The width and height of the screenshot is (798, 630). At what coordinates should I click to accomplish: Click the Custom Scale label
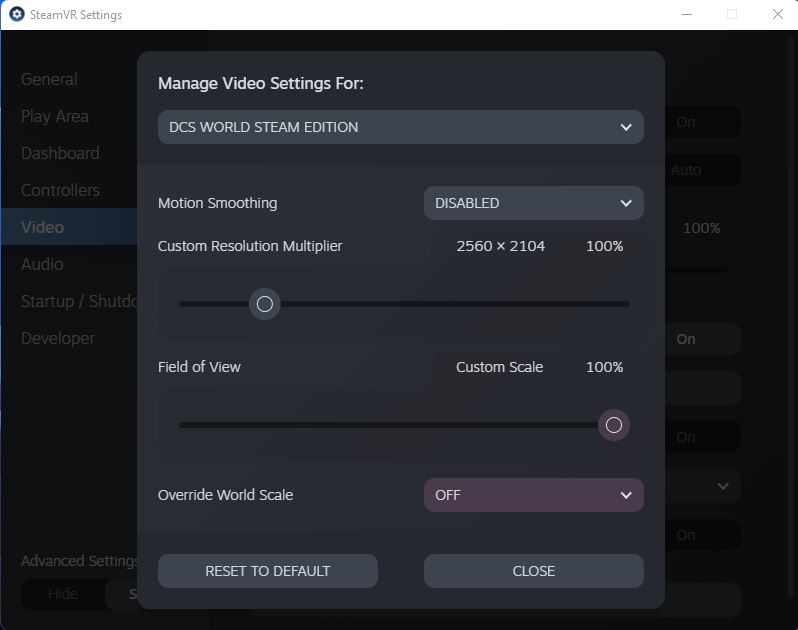click(499, 367)
